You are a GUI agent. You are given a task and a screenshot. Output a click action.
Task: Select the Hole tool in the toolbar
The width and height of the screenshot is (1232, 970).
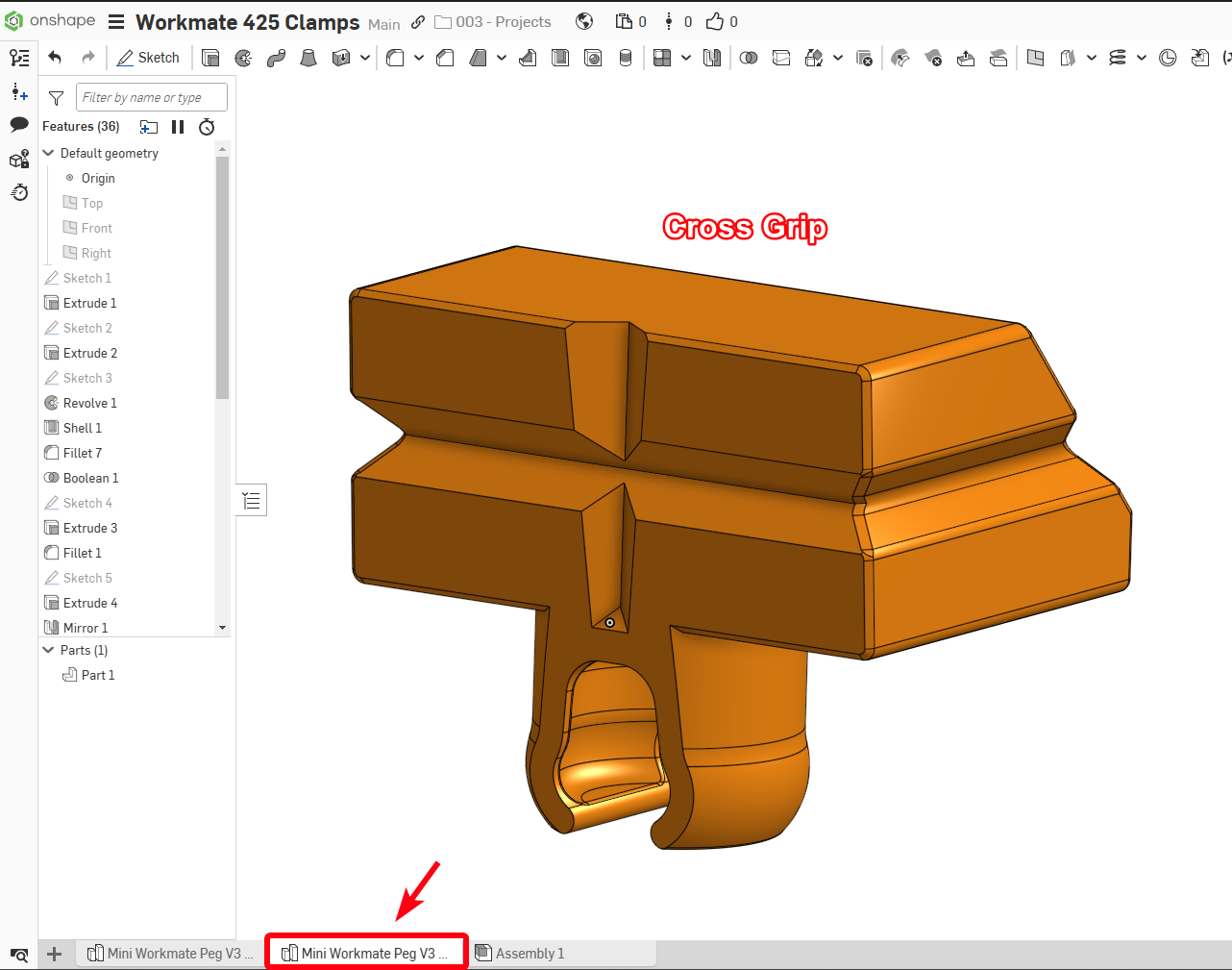[x=593, y=58]
